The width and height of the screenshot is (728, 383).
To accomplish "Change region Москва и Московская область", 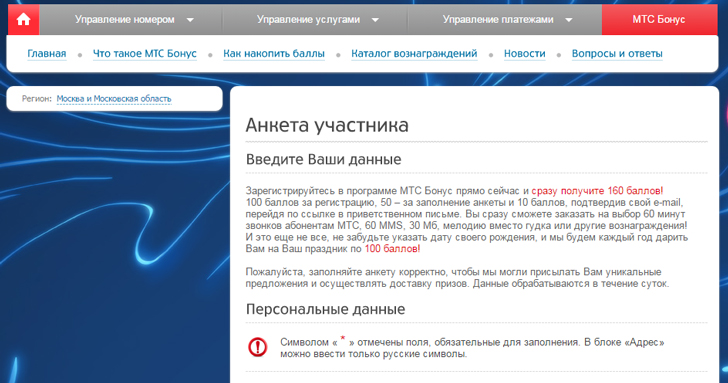I will point(114,98).
